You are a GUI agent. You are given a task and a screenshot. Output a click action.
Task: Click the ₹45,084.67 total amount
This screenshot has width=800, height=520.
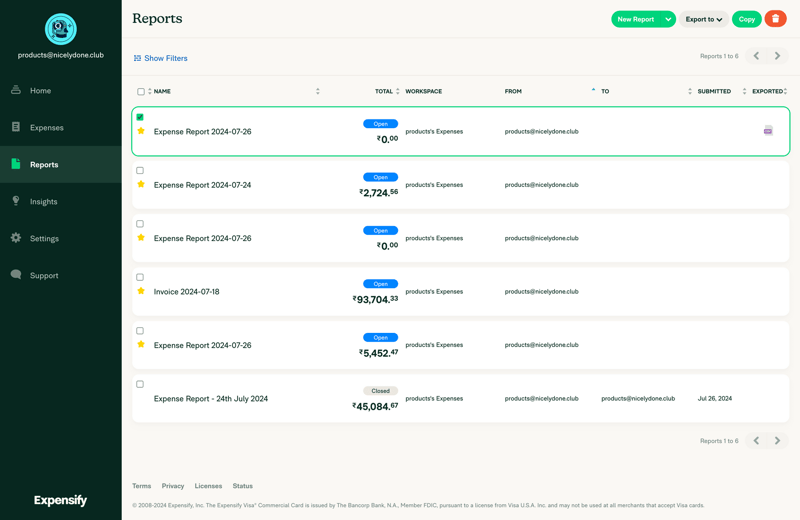pyautogui.click(x=375, y=406)
